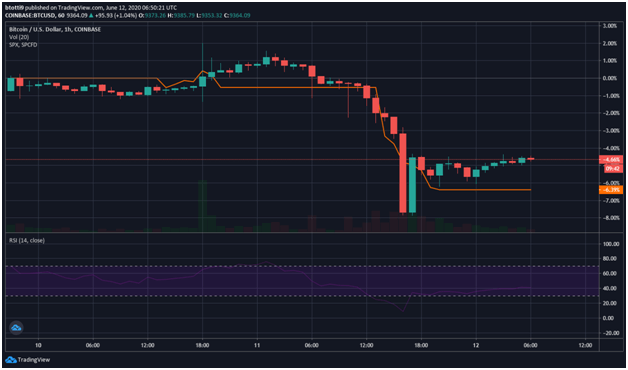Click the -20.00 RSI scale label

[610, 333]
